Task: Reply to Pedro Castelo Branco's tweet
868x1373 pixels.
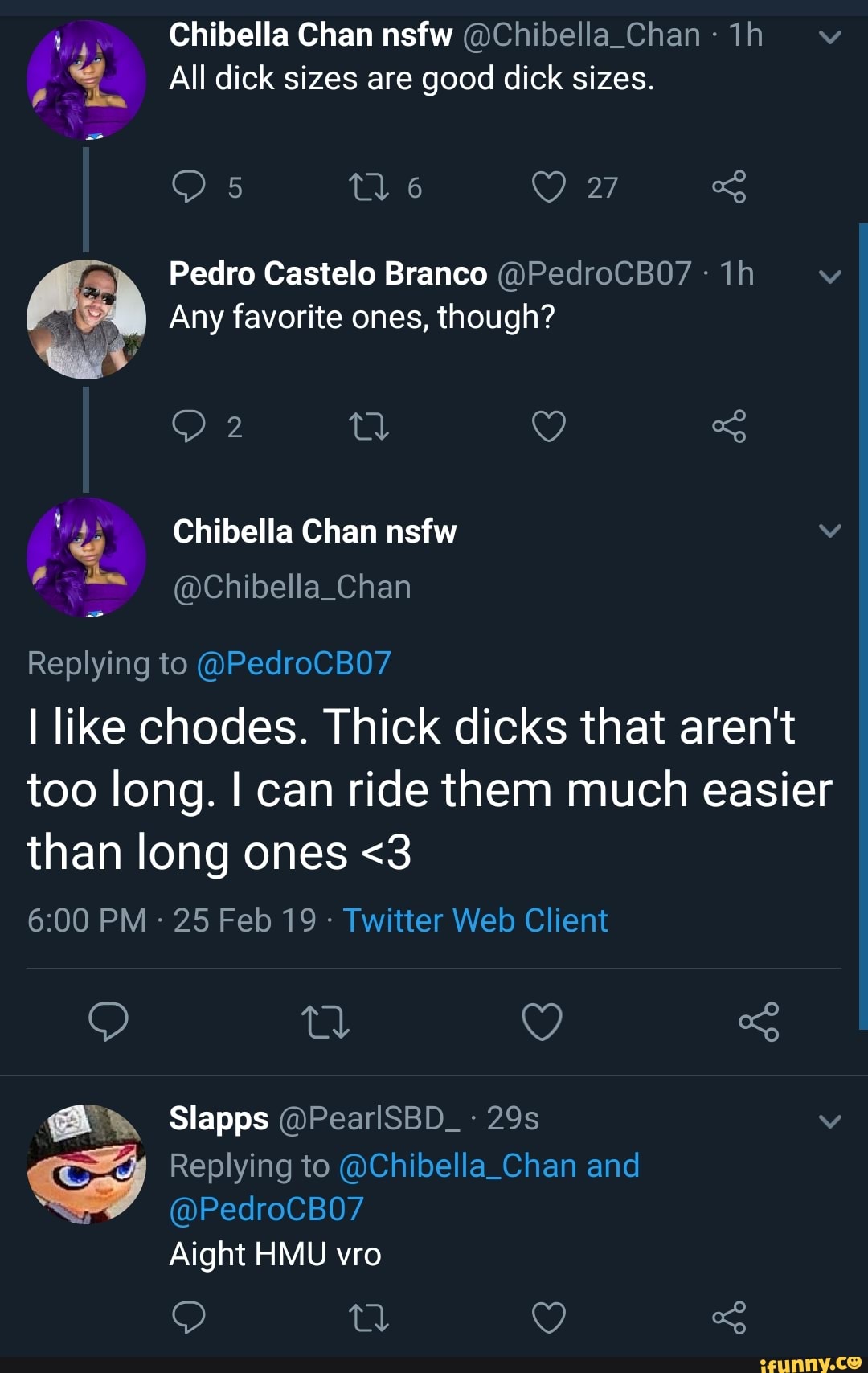Action: pyautogui.click(x=189, y=426)
